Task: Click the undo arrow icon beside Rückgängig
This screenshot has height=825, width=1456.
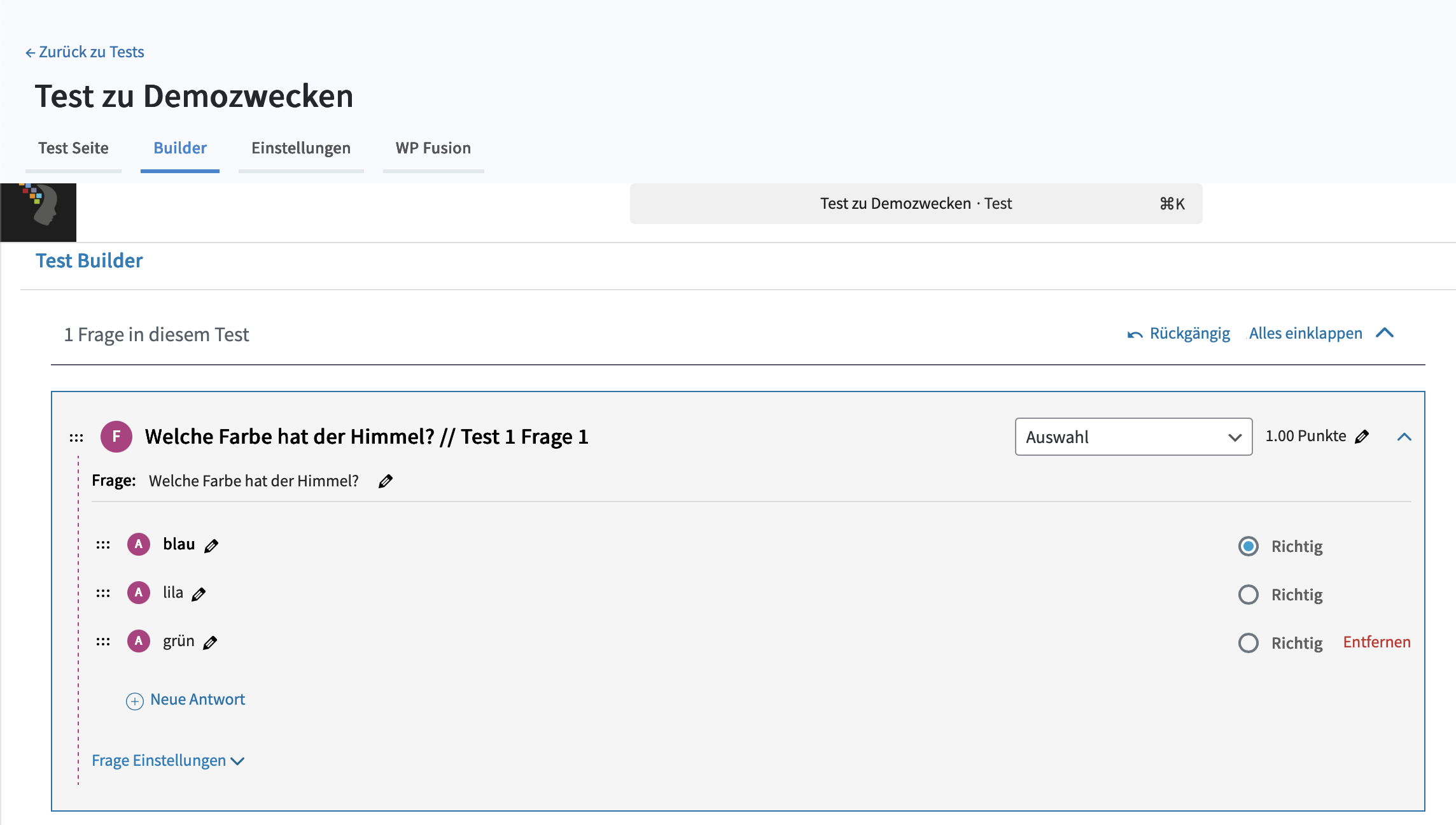Action: click(x=1135, y=334)
